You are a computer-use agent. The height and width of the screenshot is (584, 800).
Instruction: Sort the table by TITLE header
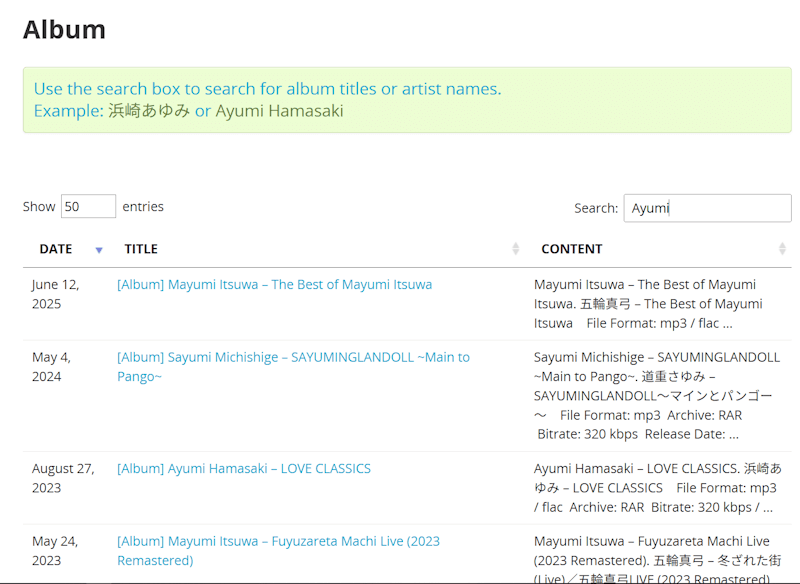tap(141, 249)
